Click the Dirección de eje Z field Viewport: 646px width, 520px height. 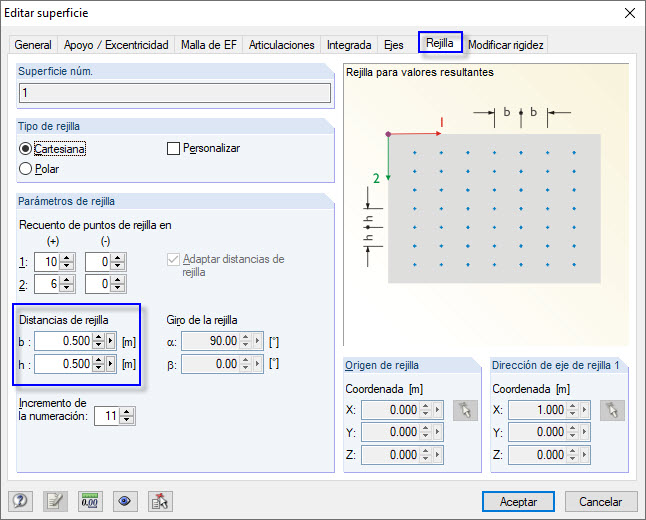click(537, 454)
